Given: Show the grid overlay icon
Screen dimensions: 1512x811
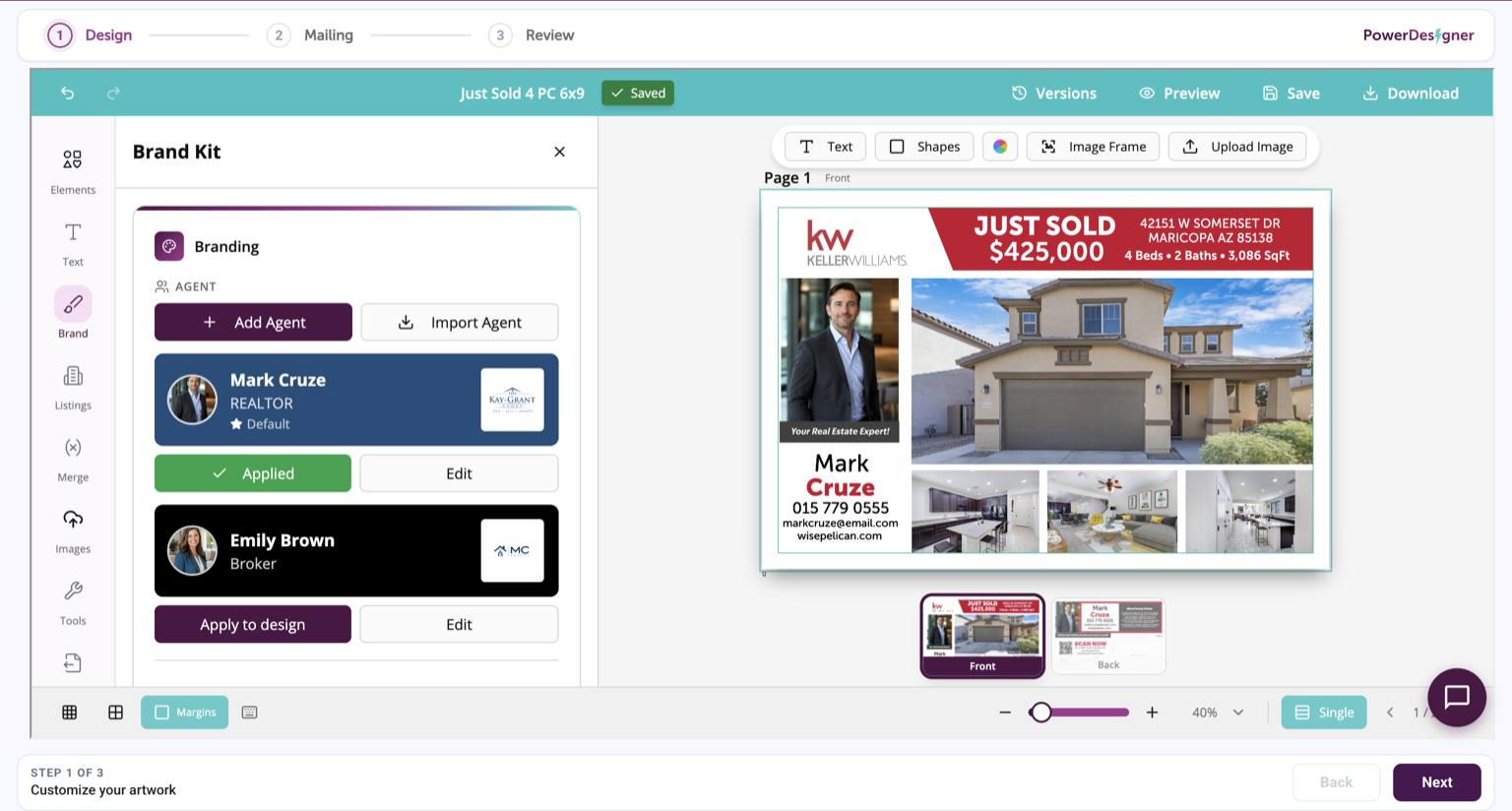Looking at the screenshot, I should click(70, 713).
